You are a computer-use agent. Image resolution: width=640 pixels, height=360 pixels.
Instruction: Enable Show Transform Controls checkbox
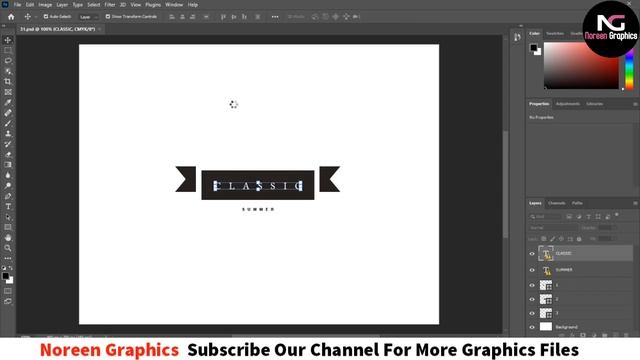tap(108, 17)
